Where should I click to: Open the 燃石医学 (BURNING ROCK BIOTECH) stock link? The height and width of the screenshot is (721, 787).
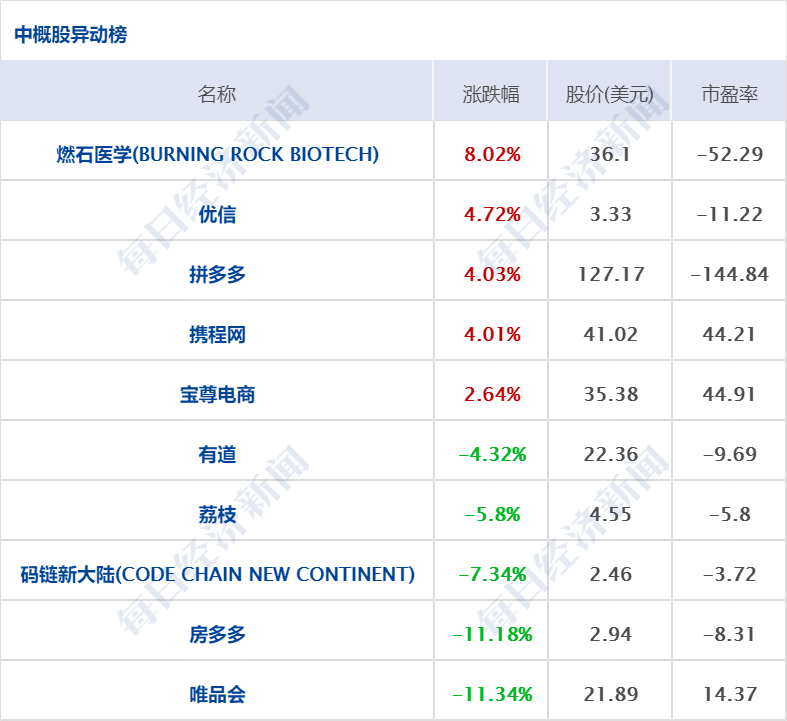point(217,154)
